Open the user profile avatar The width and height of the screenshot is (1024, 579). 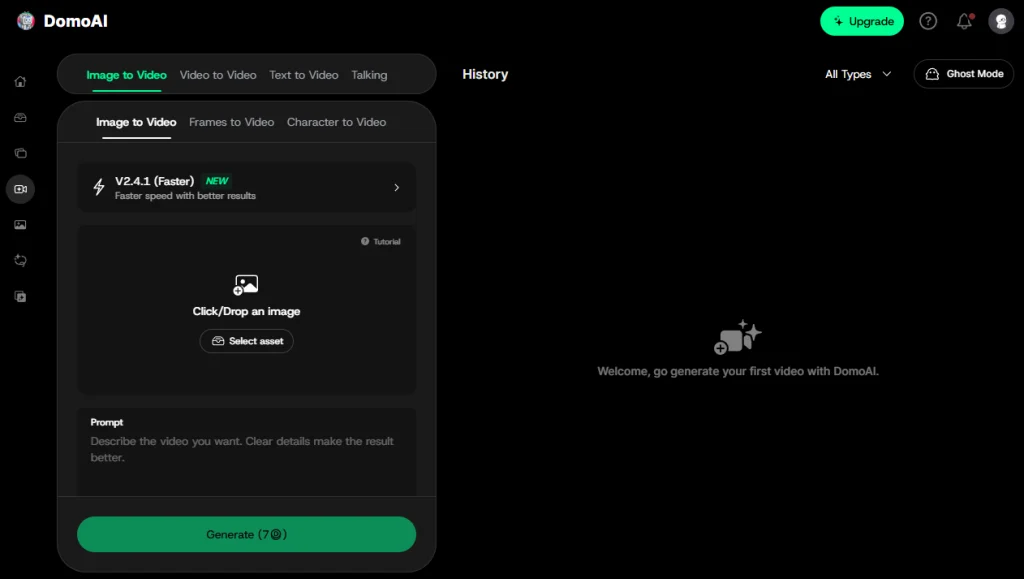click(x=1000, y=22)
